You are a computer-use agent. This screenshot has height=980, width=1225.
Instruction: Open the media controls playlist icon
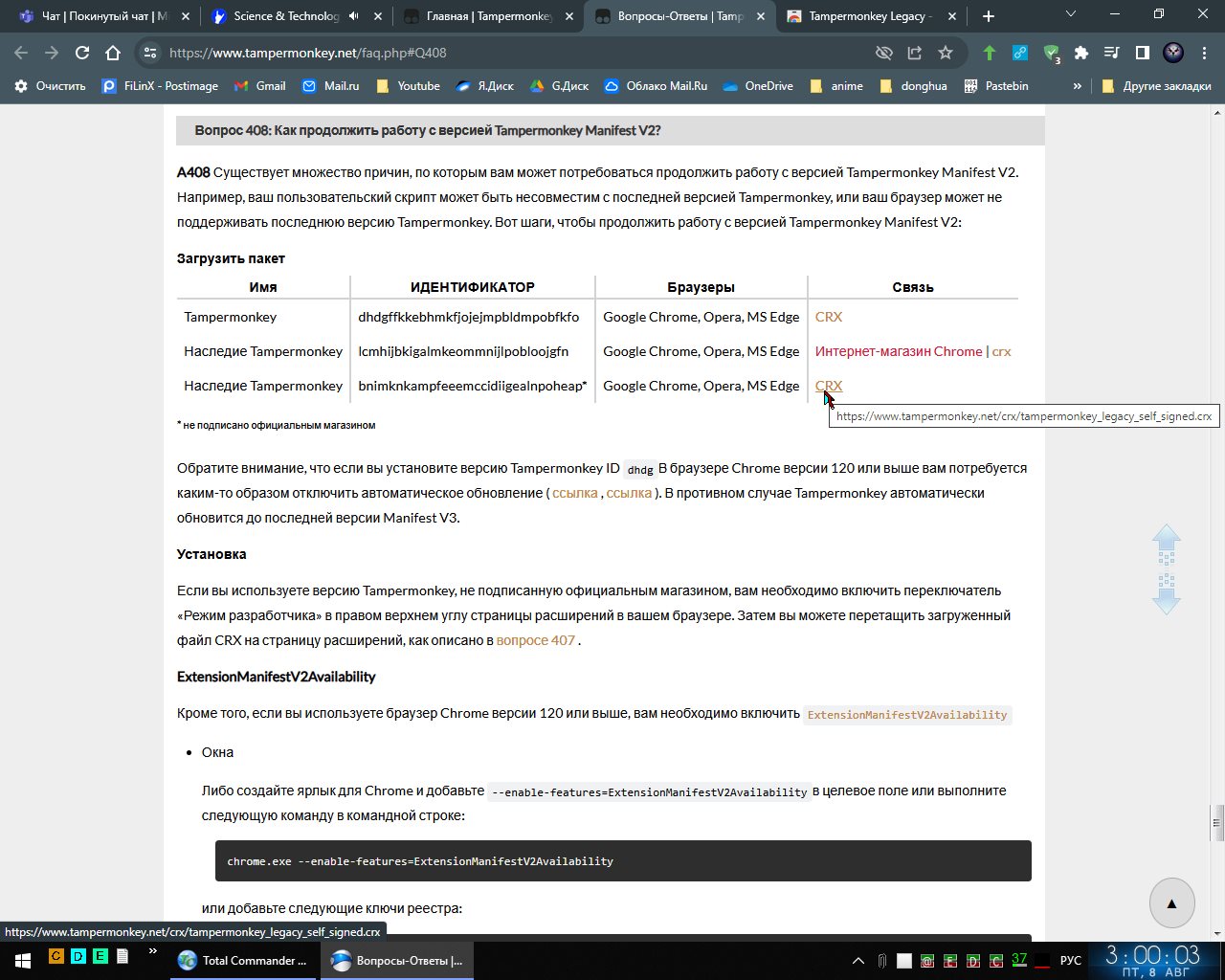pyautogui.click(x=1111, y=53)
